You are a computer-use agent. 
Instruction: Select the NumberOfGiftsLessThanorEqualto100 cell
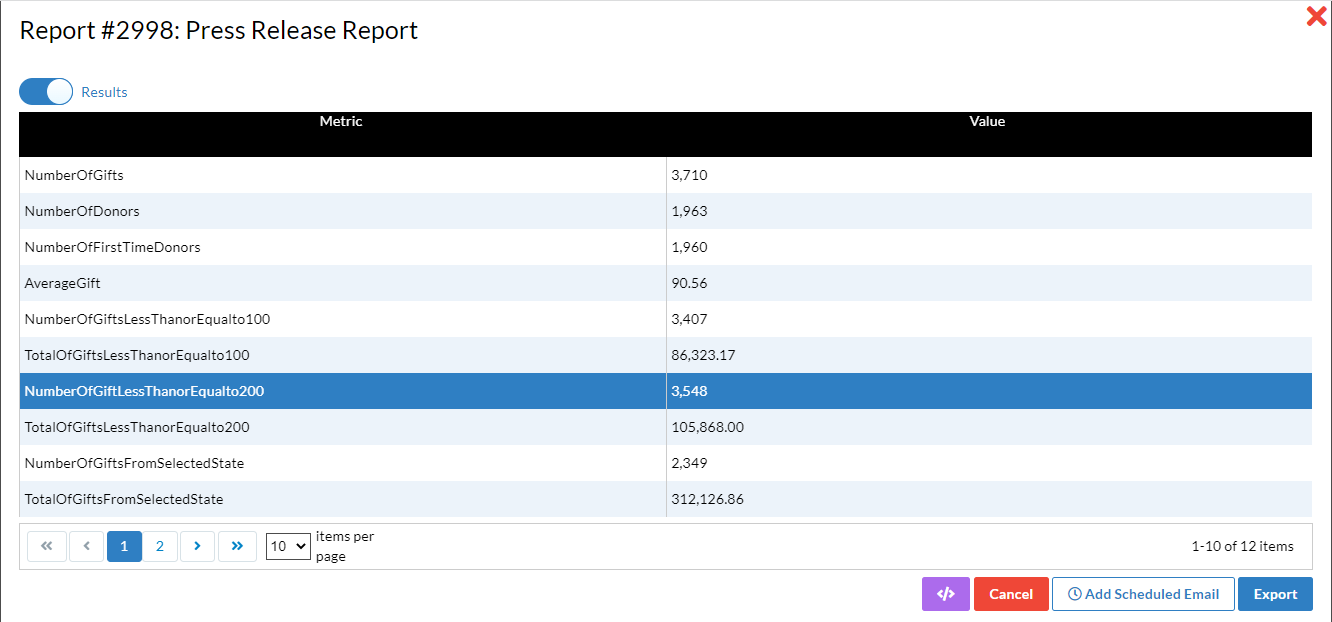pos(343,319)
